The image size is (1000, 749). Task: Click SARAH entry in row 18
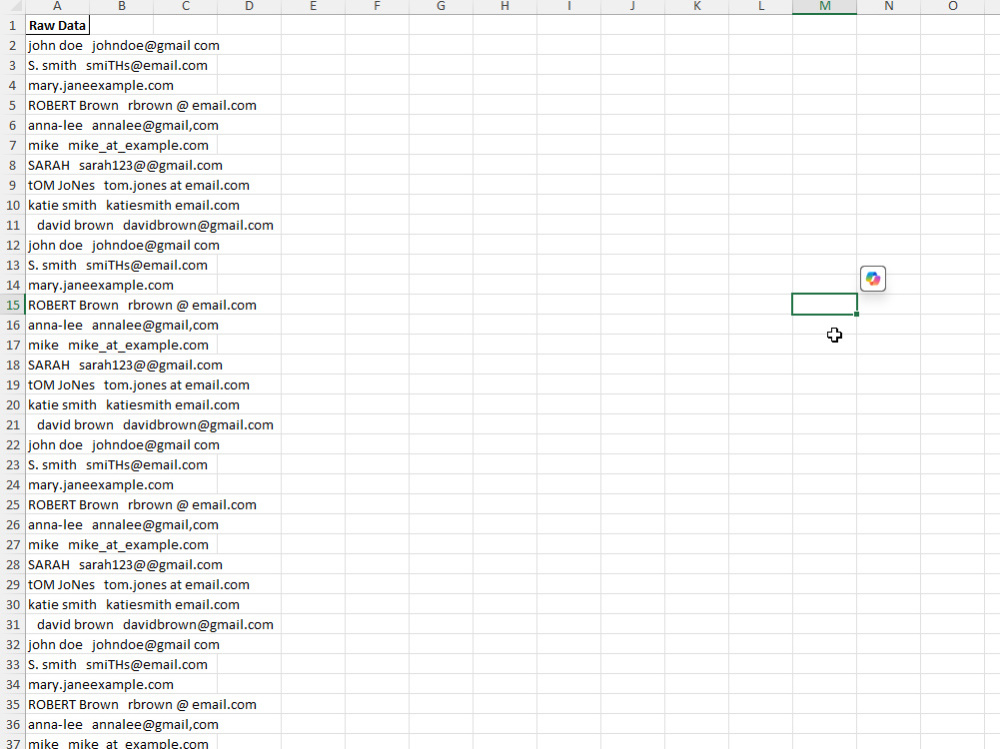click(125, 366)
